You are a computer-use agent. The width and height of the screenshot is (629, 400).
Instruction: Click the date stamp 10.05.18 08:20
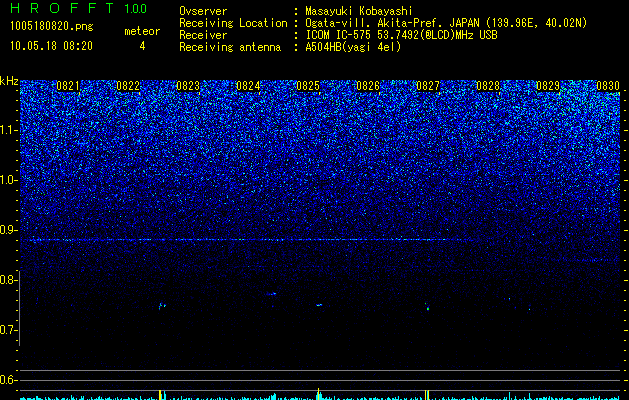click(51, 46)
